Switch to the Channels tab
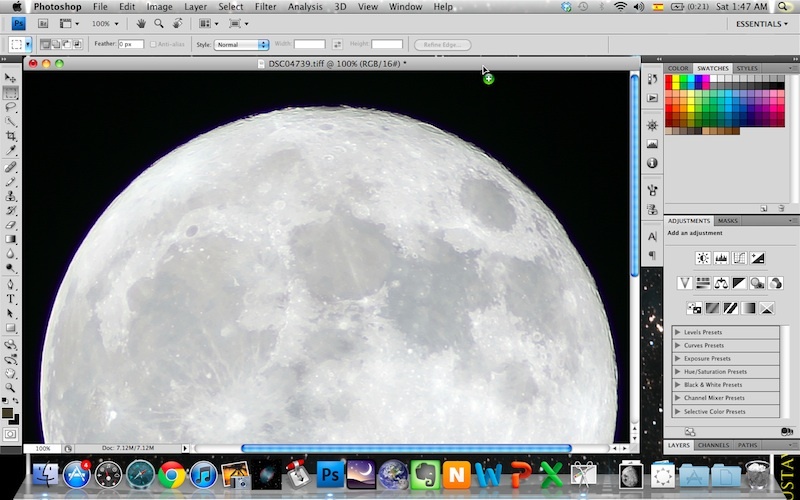 (x=713, y=445)
